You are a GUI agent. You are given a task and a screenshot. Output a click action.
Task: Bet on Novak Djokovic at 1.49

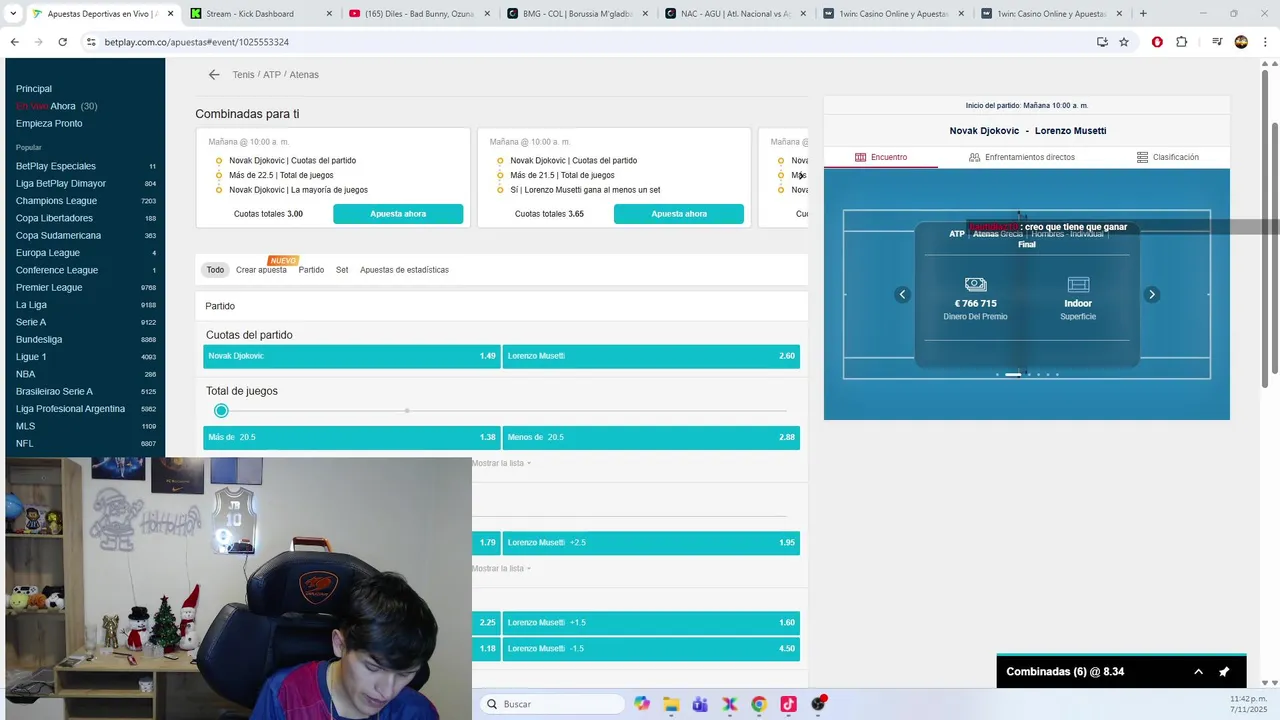coord(351,356)
